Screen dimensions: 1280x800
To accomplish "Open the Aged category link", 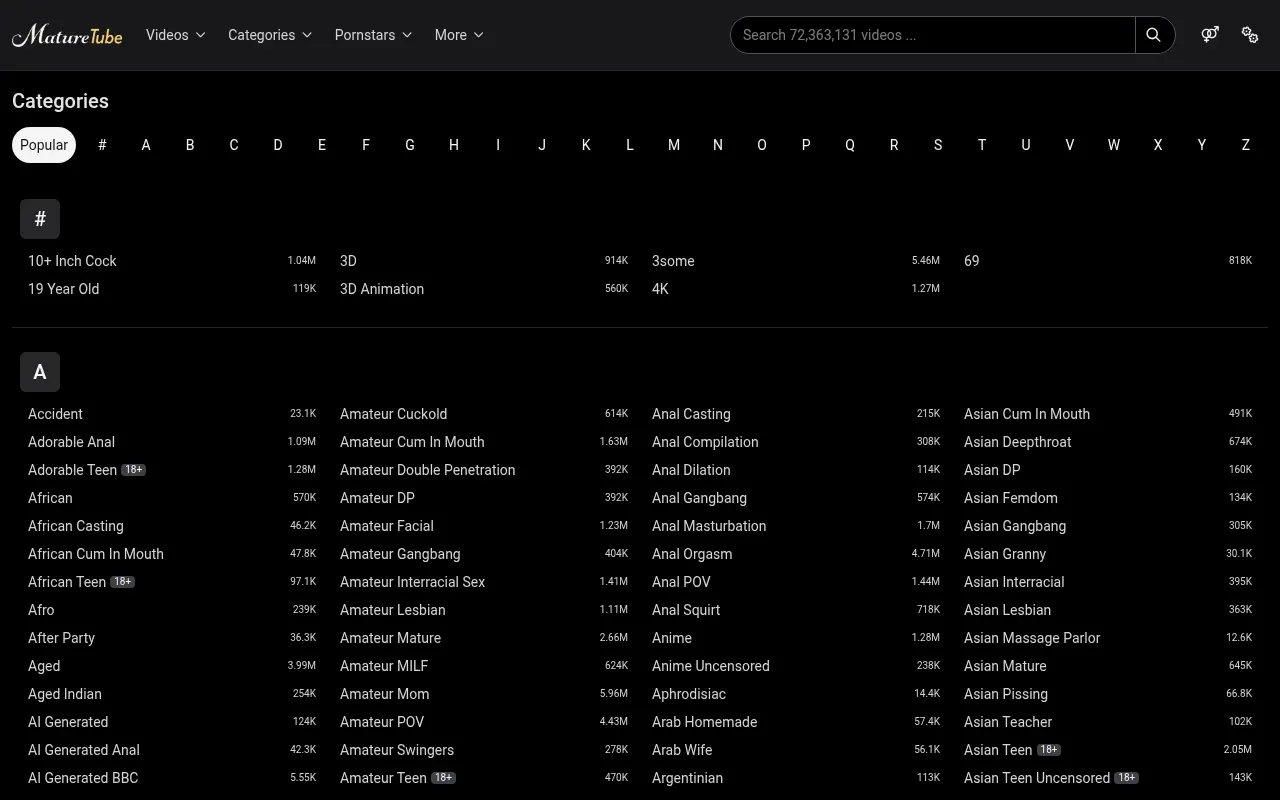I will (44, 666).
